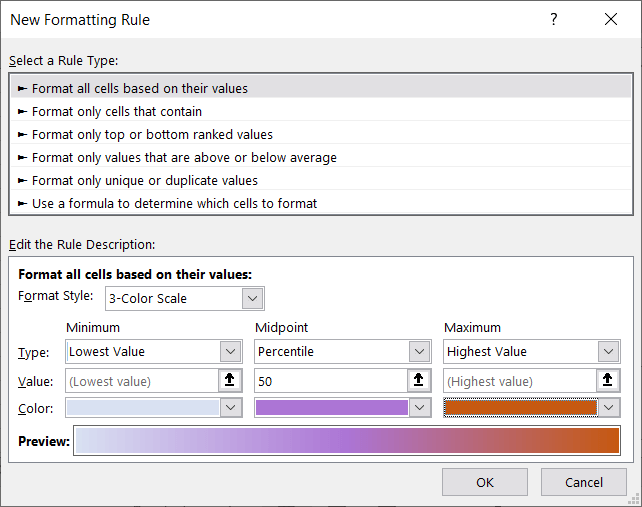Click the Midpoint value field showing 50
Screen dimensions: 642x507
click(331, 381)
